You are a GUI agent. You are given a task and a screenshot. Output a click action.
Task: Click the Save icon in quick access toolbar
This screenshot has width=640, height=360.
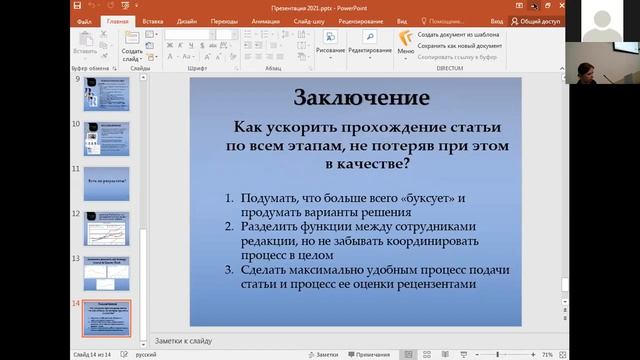click(x=77, y=5)
